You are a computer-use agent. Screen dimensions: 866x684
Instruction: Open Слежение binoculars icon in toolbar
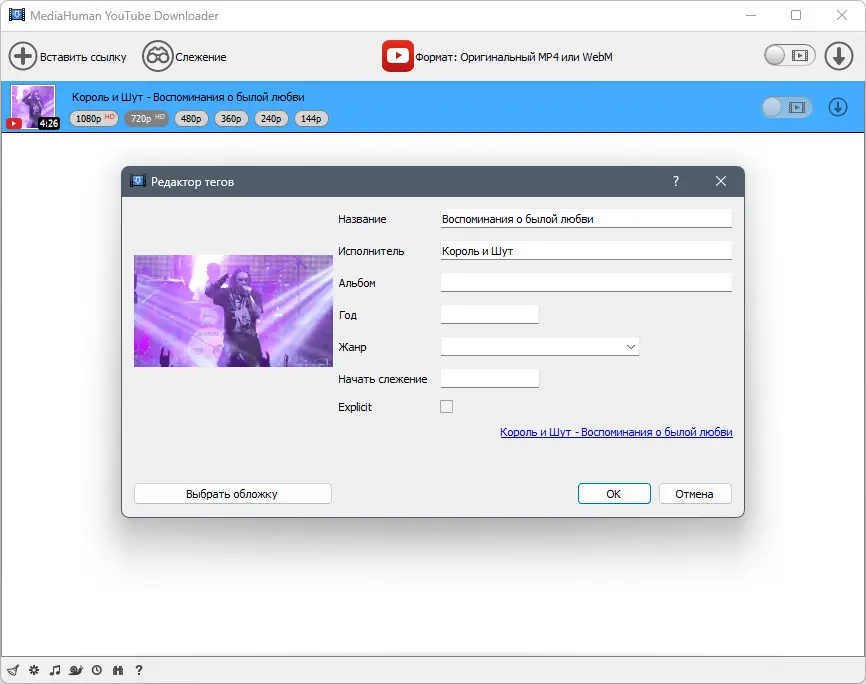(x=157, y=56)
